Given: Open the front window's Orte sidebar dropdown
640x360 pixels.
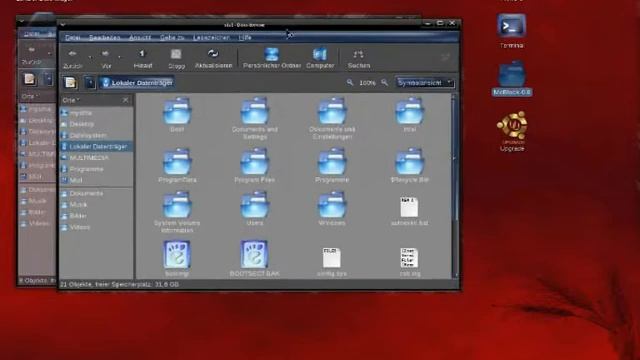Looking at the screenshot, I should tap(71, 100).
